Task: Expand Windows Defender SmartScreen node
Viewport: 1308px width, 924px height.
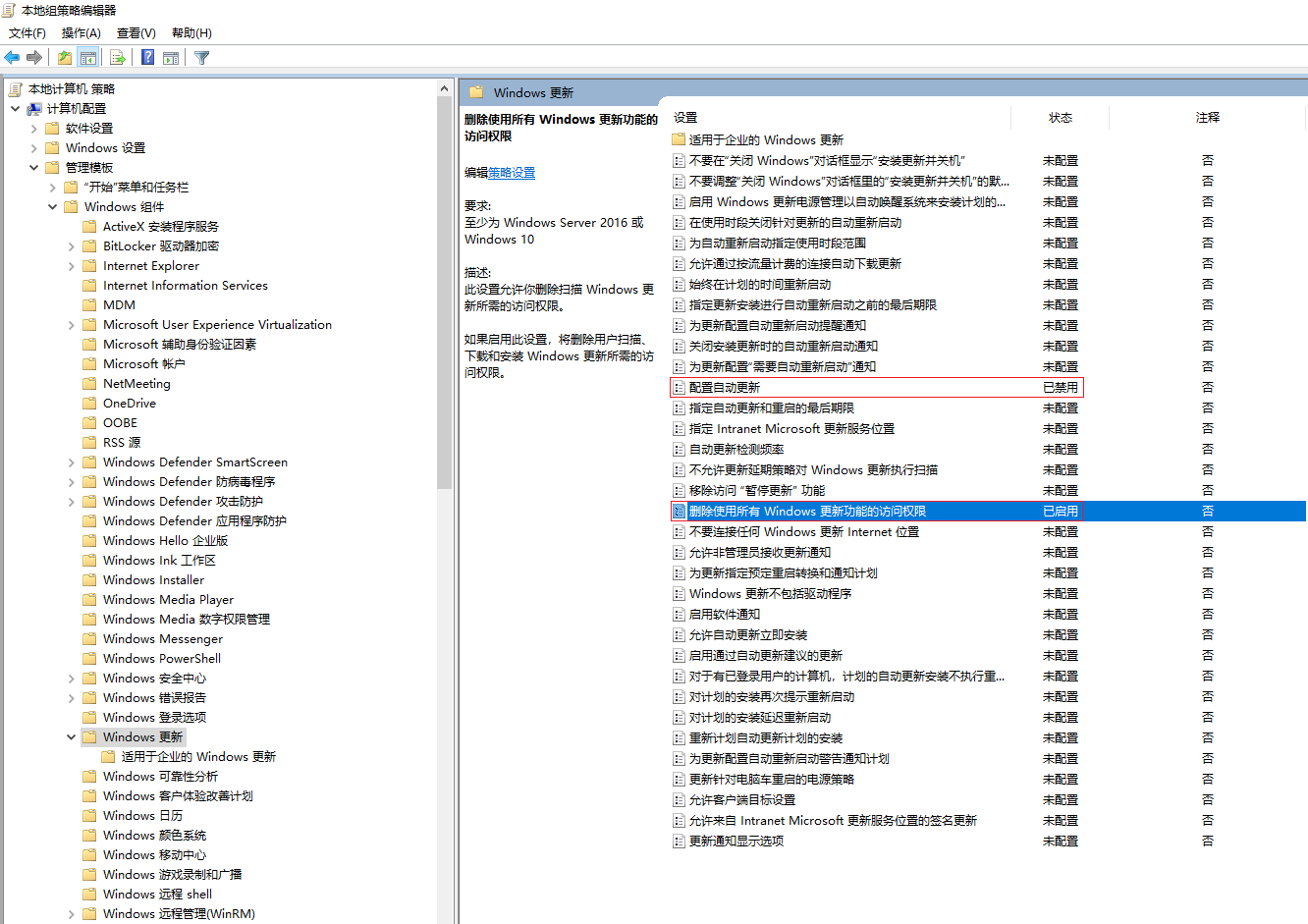Action: (x=71, y=462)
